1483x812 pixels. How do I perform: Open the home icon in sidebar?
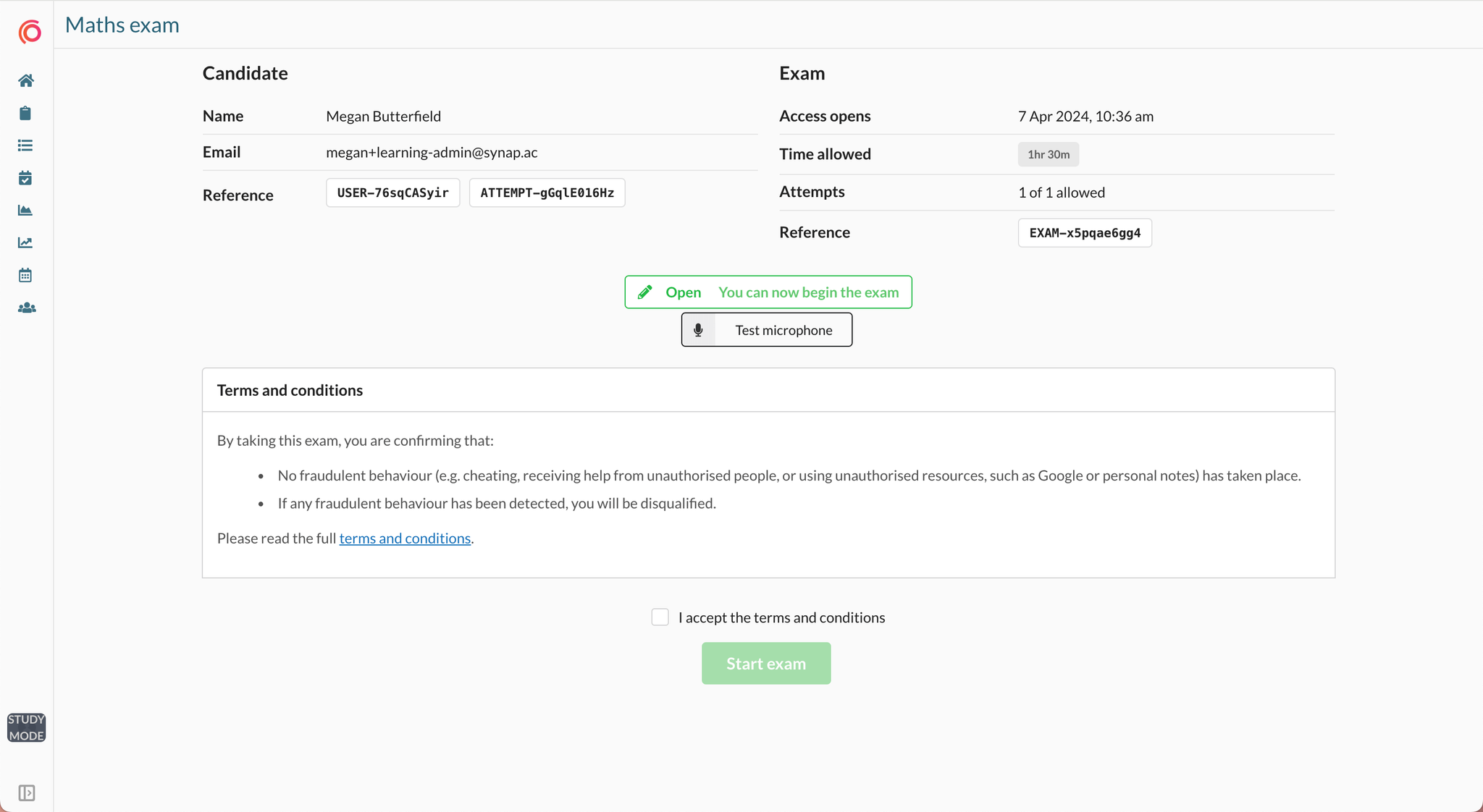pos(26,80)
